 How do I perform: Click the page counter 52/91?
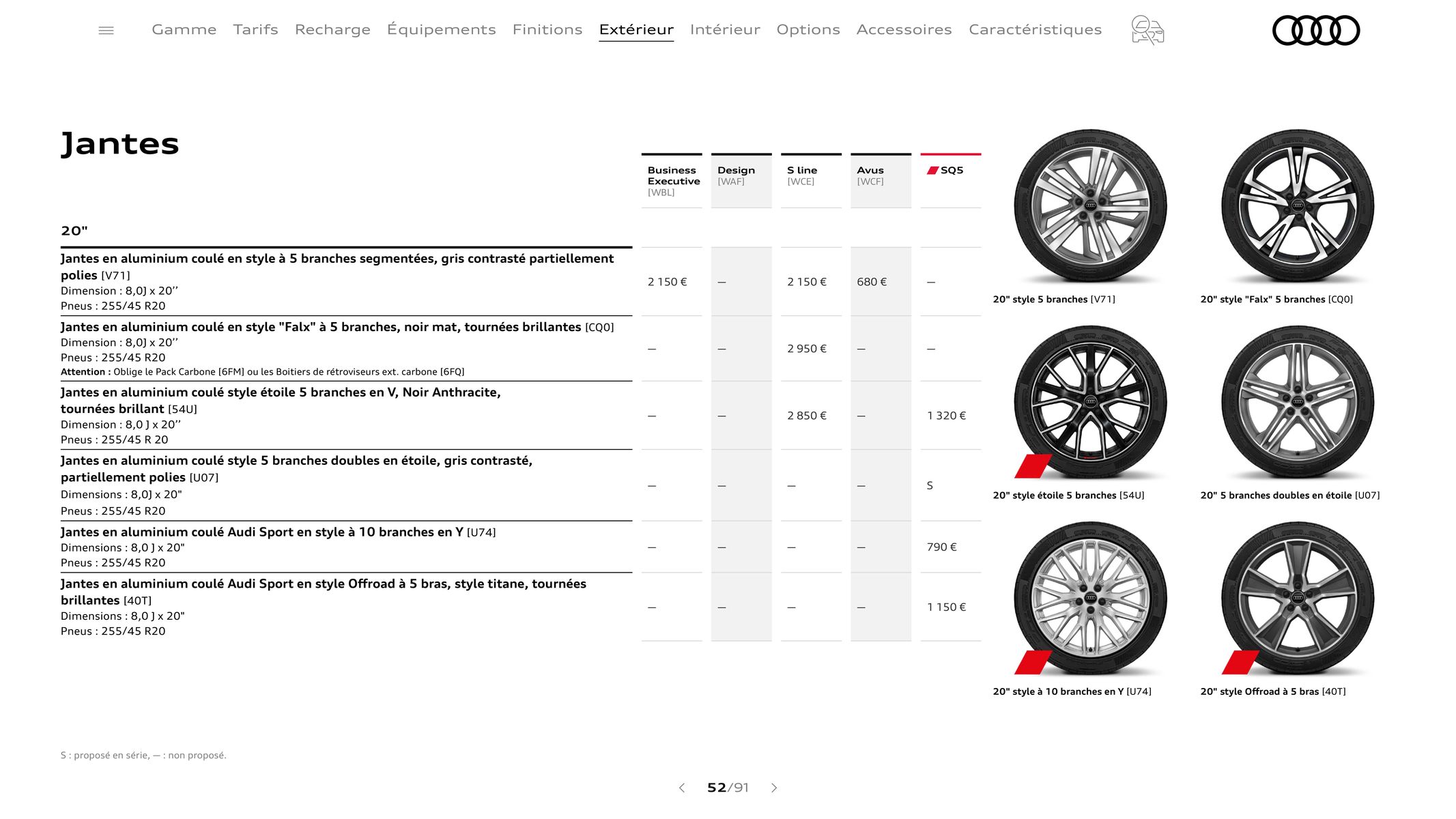click(728, 788)
